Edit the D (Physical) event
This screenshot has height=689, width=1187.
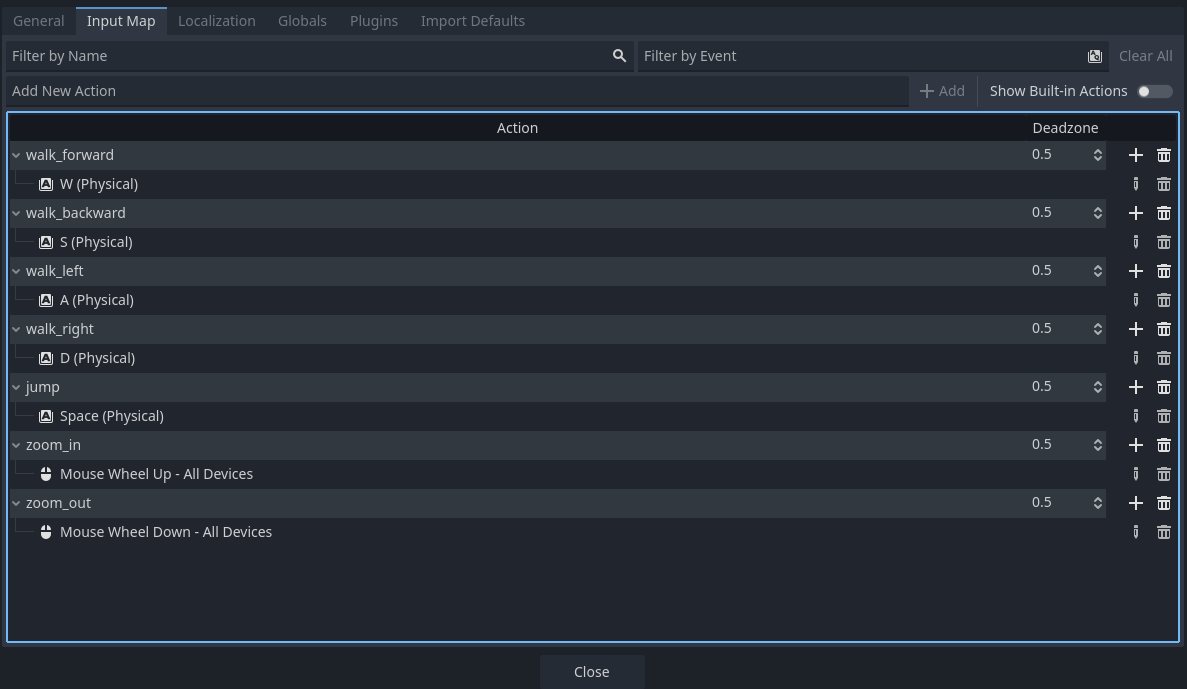click(1136, 358)
